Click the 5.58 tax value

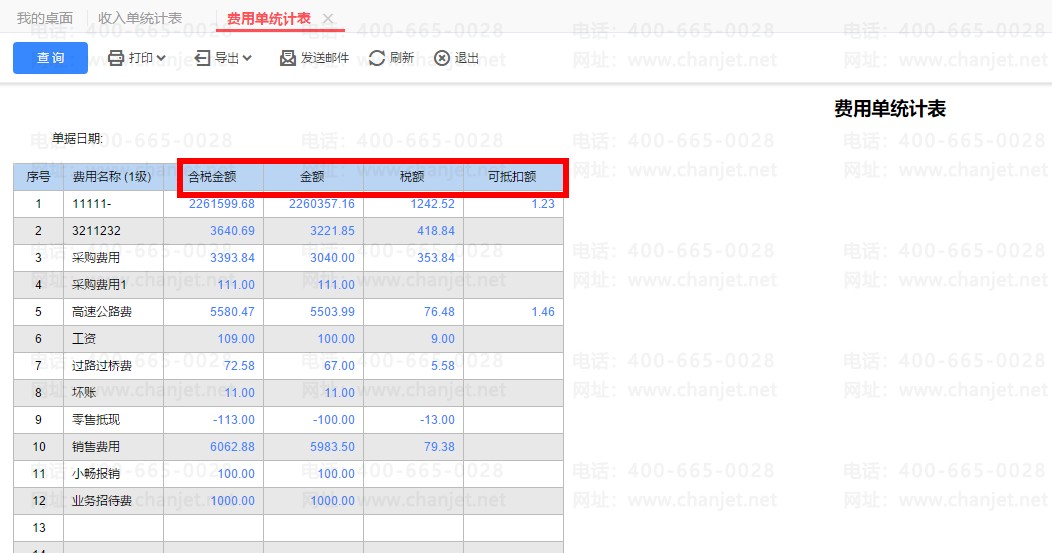pyautogui.click(x=442, y=366)
